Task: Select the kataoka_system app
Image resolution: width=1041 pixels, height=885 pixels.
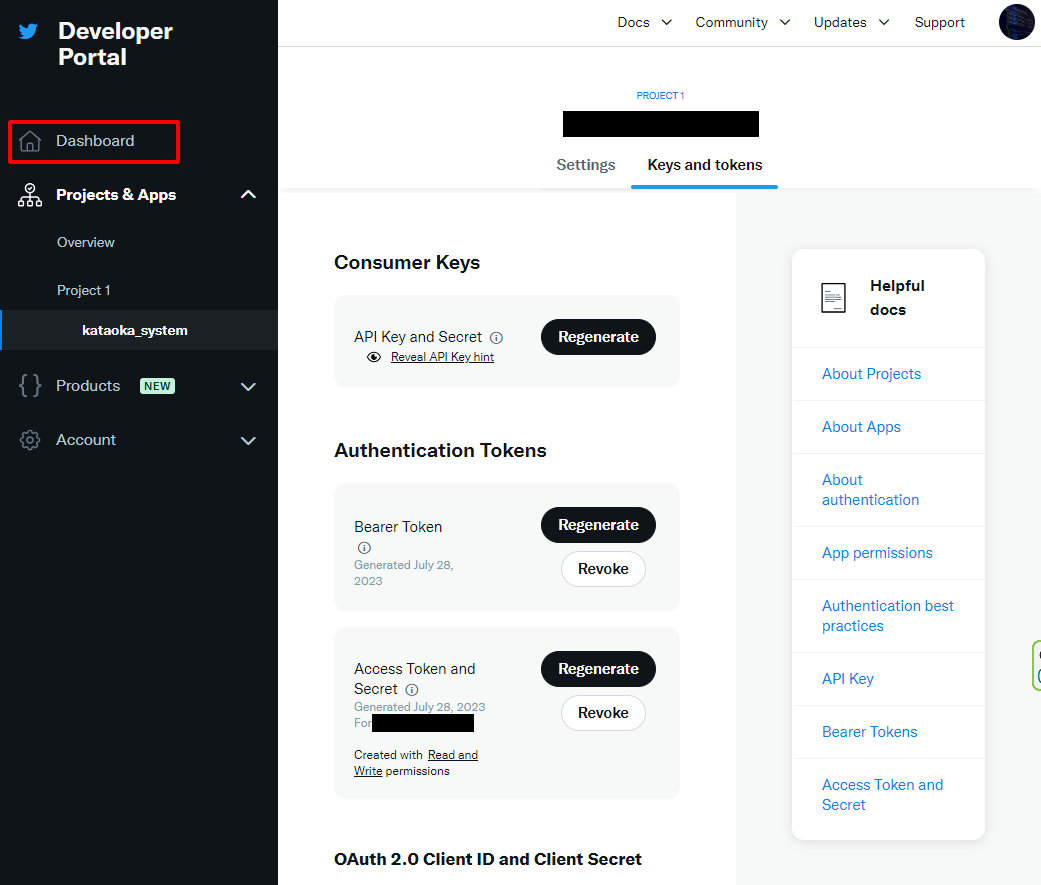Action: 135,330
